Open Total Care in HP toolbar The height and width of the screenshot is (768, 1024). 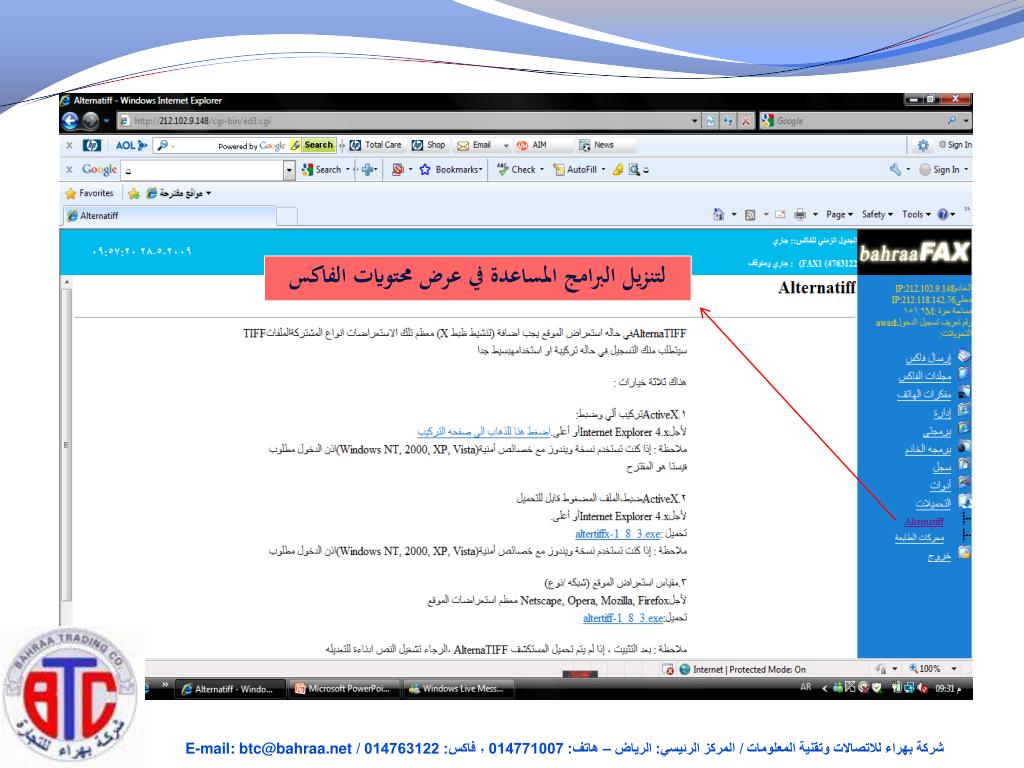point(376,145)
